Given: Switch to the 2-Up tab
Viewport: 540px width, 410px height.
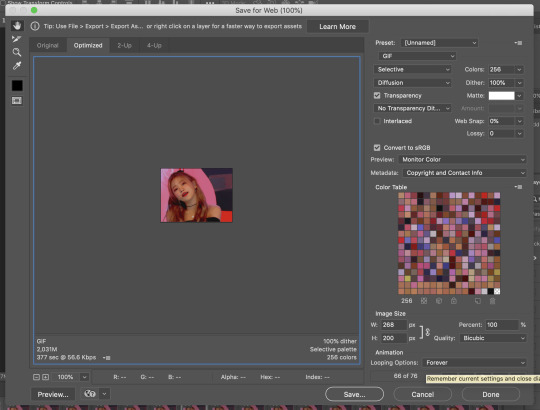Looking at the screenshot, I should tap(124, 45).
